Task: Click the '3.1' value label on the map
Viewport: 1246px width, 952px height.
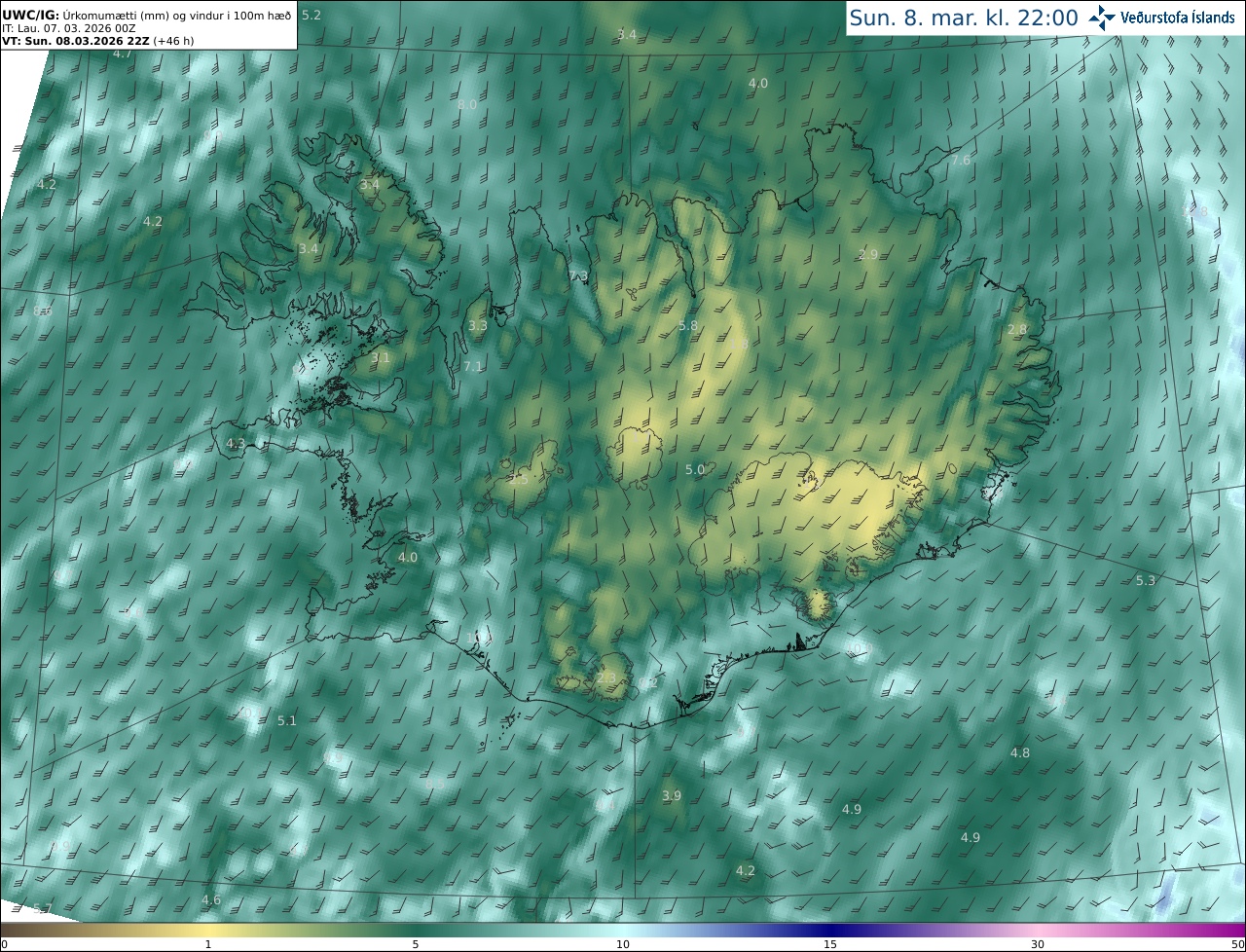Action: point(381,357)
